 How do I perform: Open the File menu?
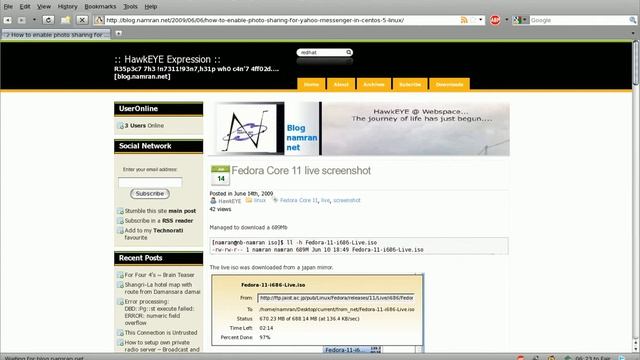click(x=8, y=7)
